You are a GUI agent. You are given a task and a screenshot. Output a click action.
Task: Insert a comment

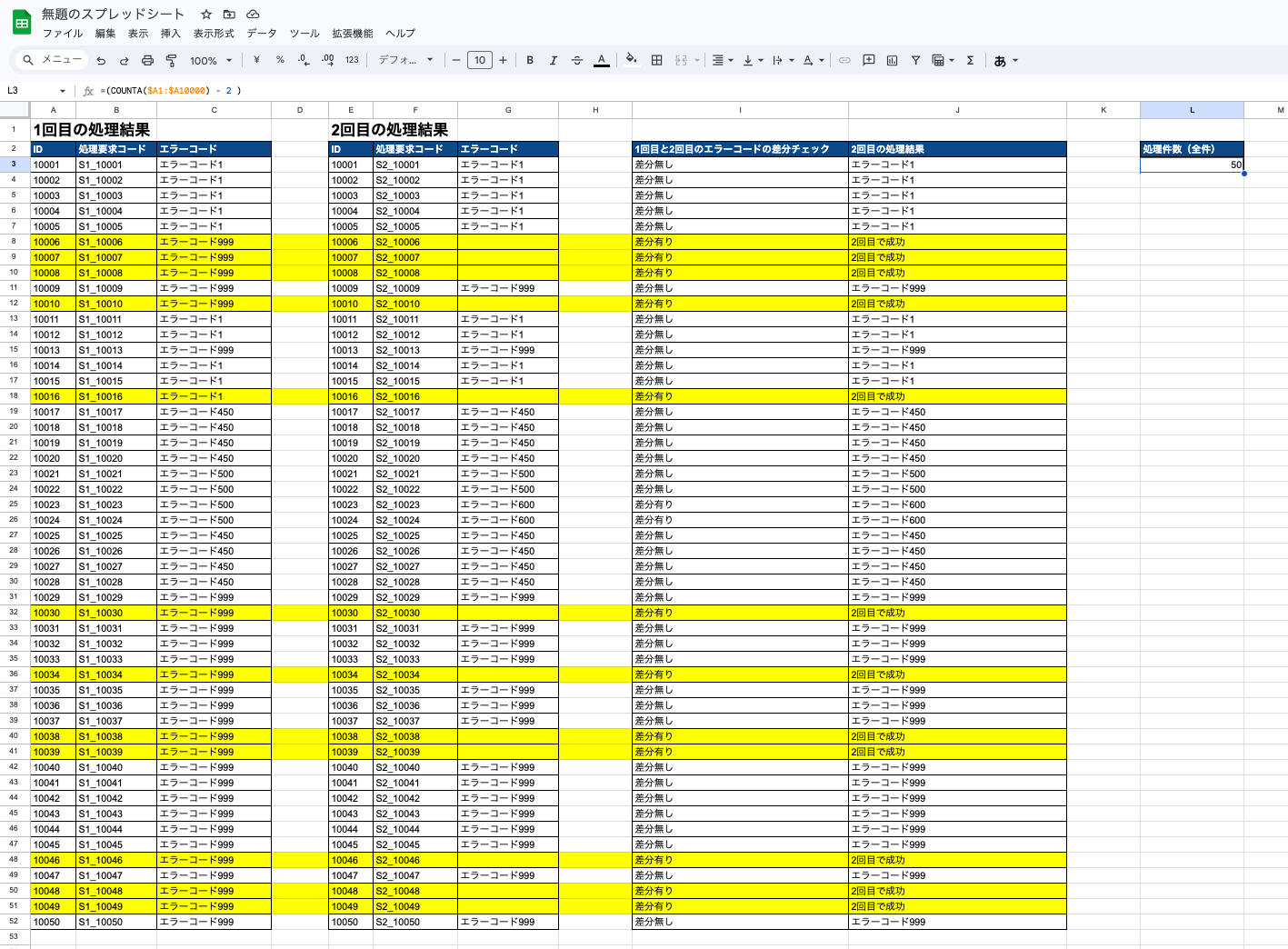pyautogui.click(x=869, y=60)
